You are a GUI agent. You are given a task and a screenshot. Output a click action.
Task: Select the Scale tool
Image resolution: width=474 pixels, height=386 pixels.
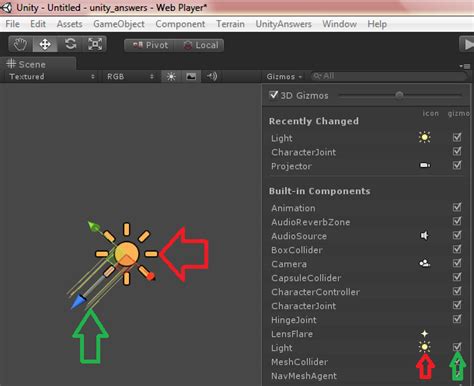(95, 44)
